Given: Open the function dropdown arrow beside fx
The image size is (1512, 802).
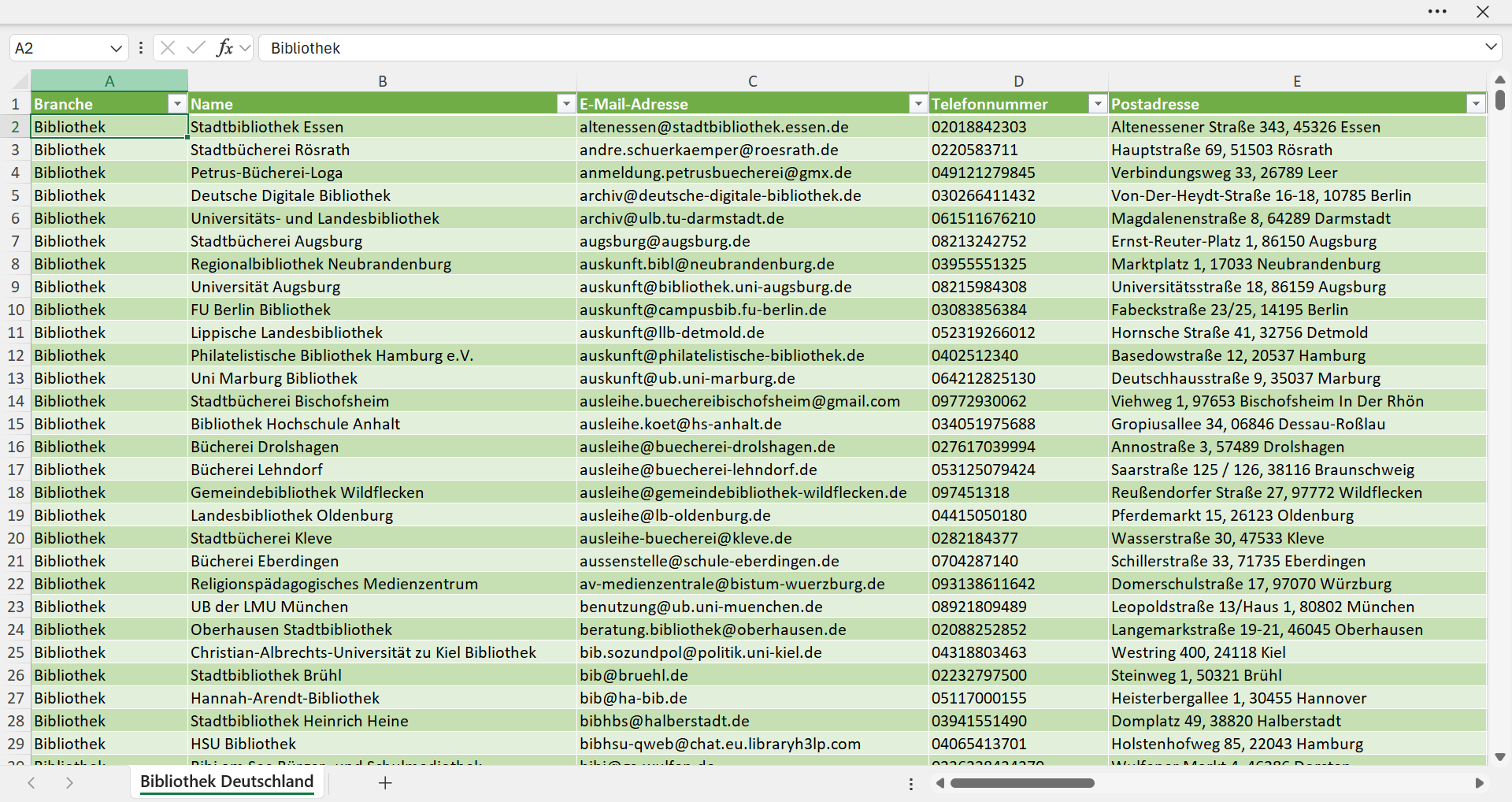Looking at the screenshot, I should (245, 48).
